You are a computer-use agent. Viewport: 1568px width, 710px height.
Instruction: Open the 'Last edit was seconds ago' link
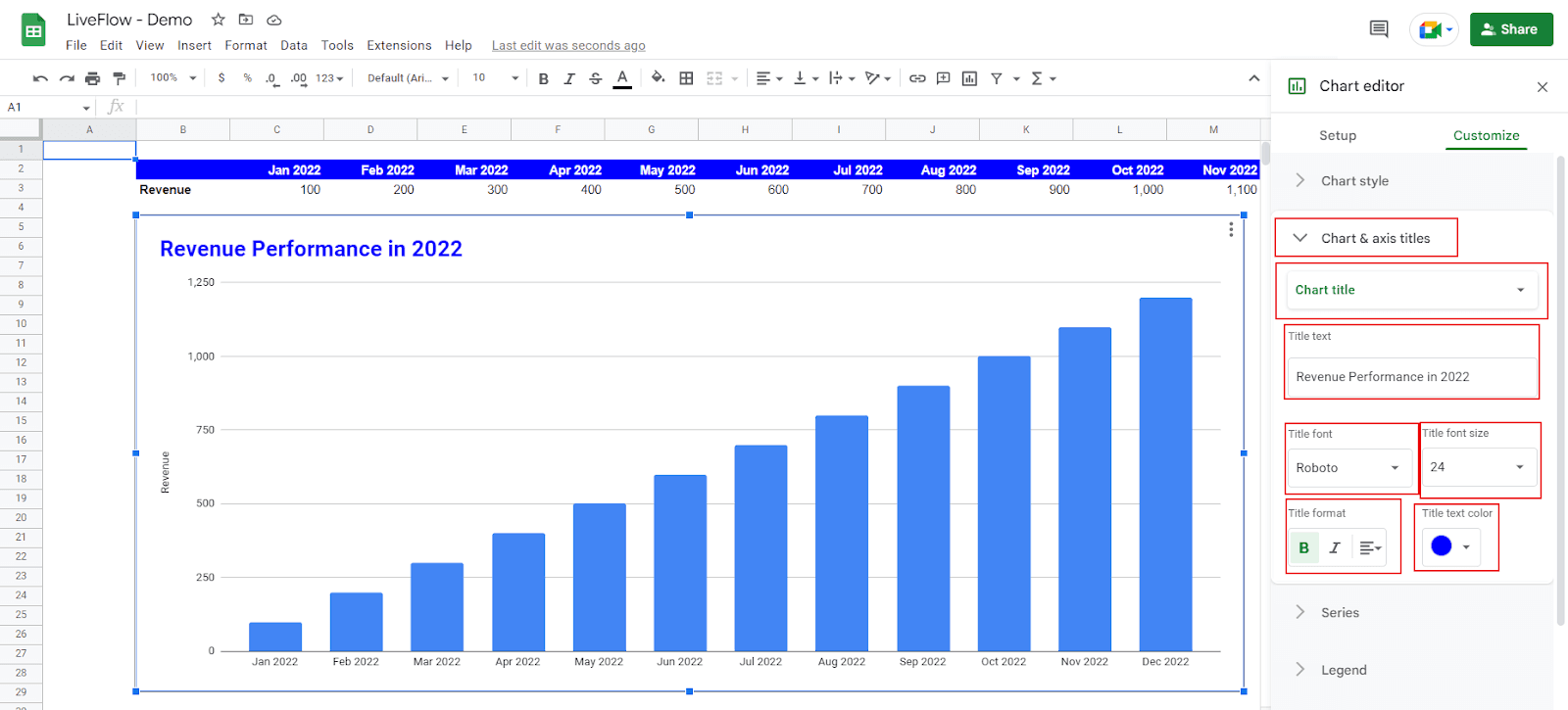568,45
